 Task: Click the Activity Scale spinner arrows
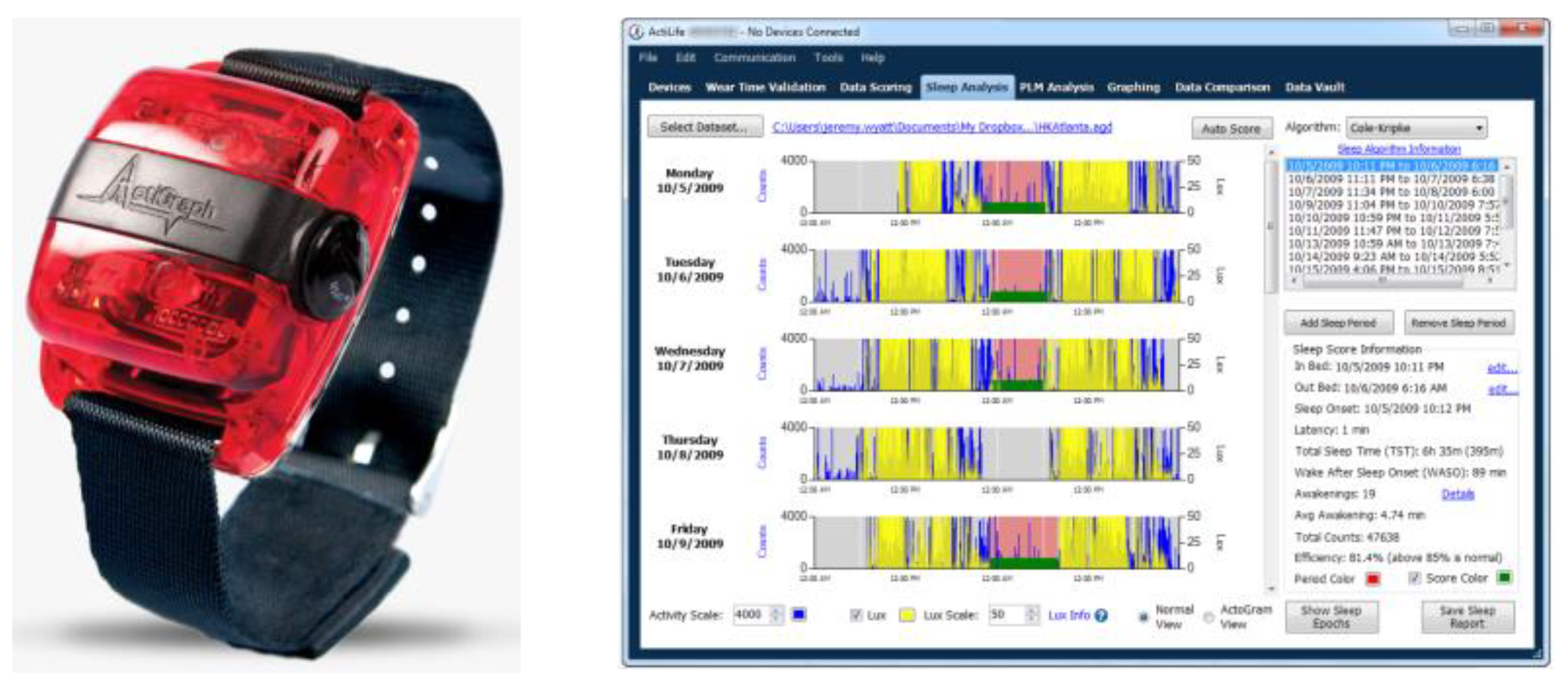(776, 615)
